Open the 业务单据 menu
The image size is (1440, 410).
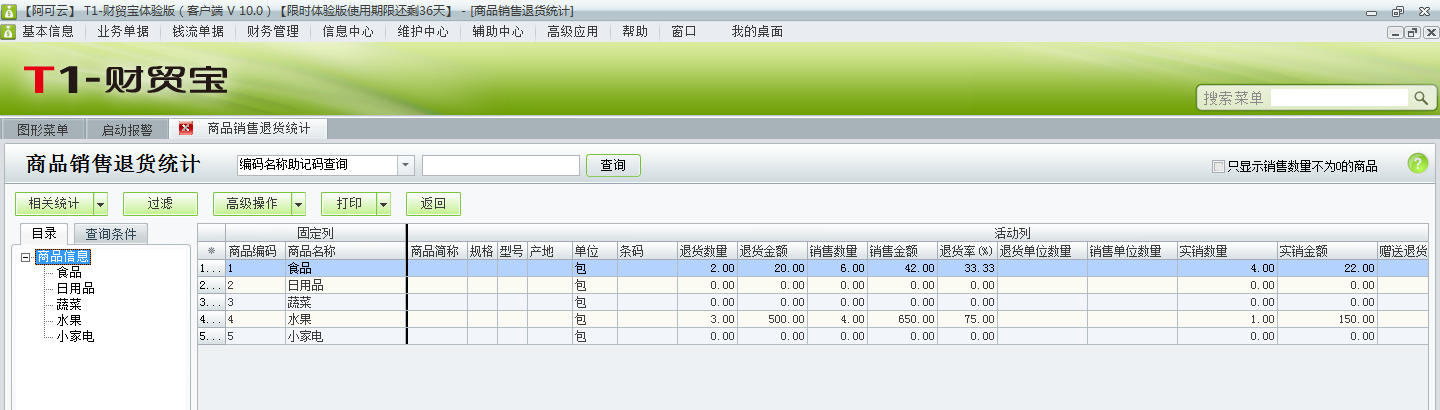(123, 31)
